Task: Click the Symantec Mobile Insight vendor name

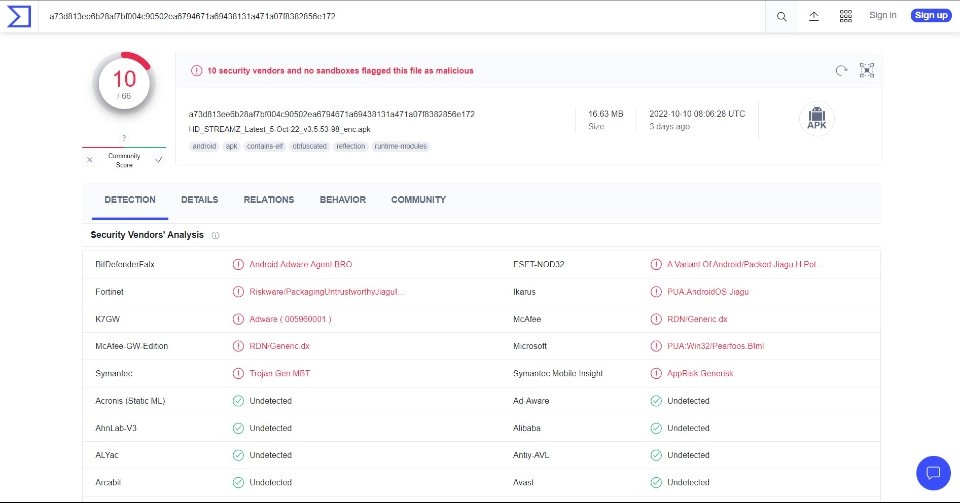Action: coord(558,373)
